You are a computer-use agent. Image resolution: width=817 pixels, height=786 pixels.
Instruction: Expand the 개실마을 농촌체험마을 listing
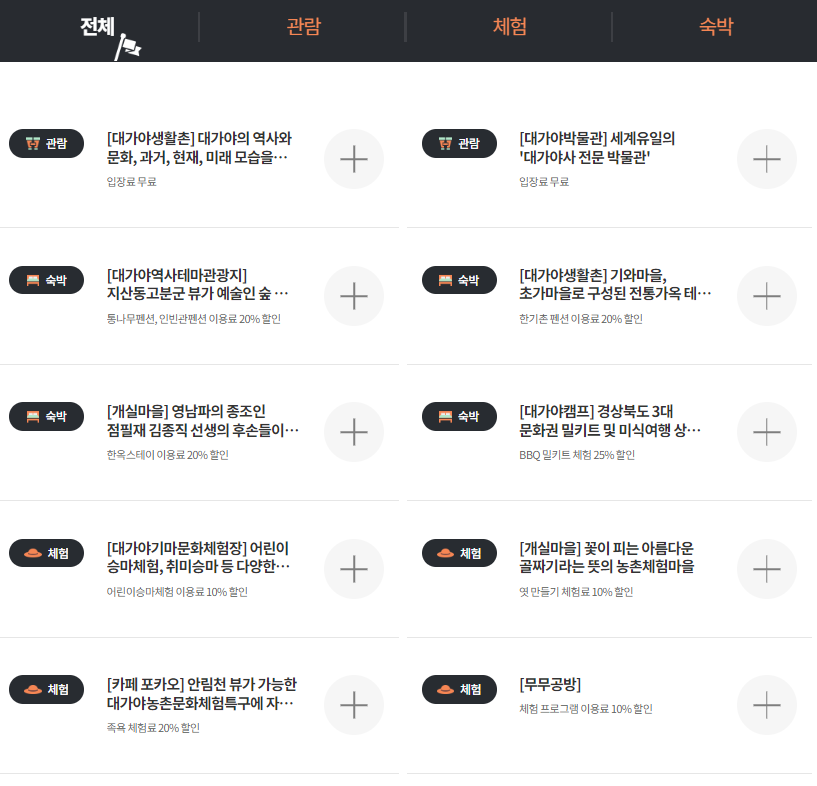766,568
